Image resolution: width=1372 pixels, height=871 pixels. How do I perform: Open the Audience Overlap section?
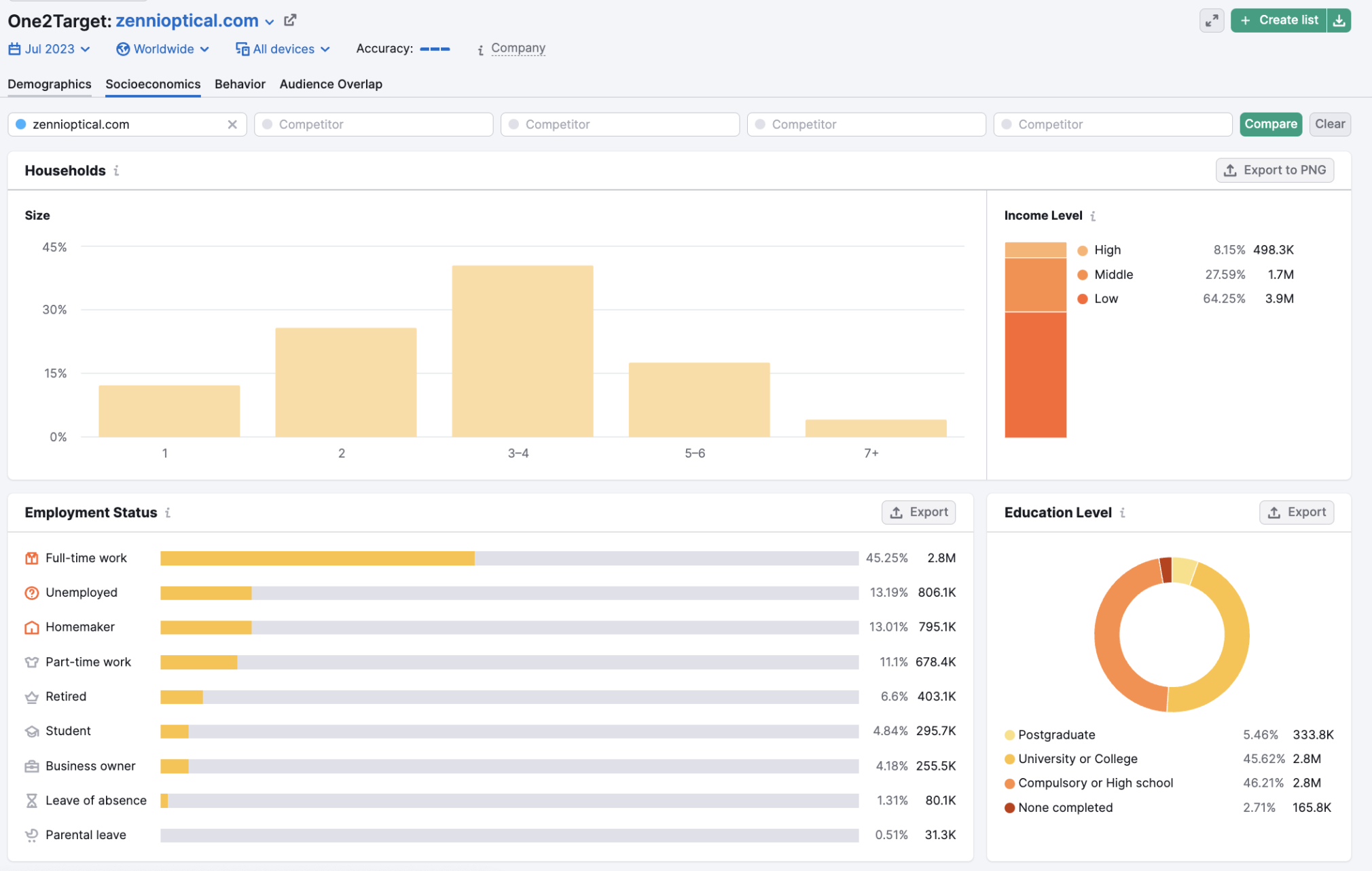(330, 83)
